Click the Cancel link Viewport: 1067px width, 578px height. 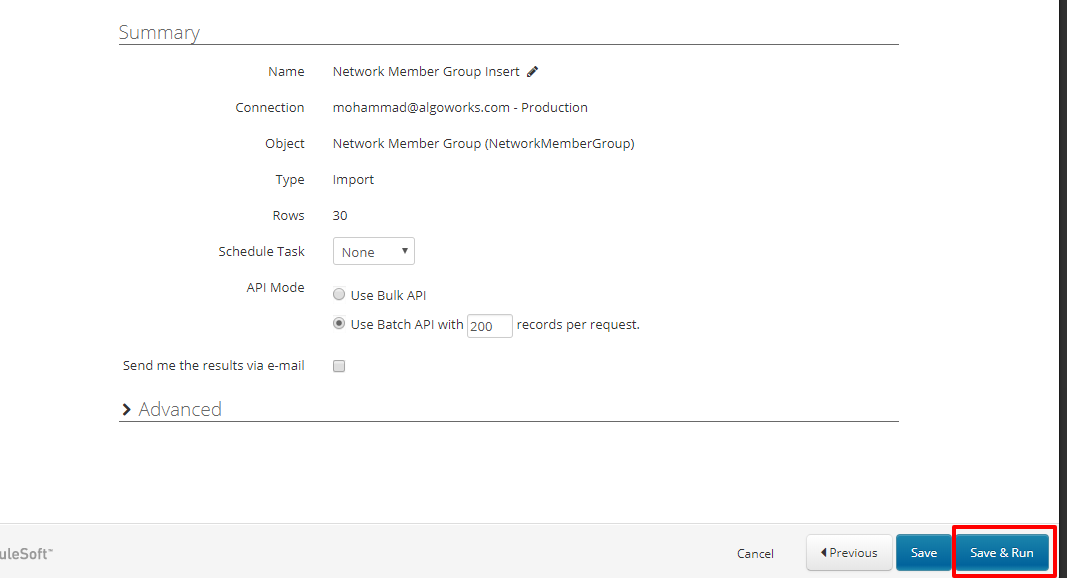(755, 553)
